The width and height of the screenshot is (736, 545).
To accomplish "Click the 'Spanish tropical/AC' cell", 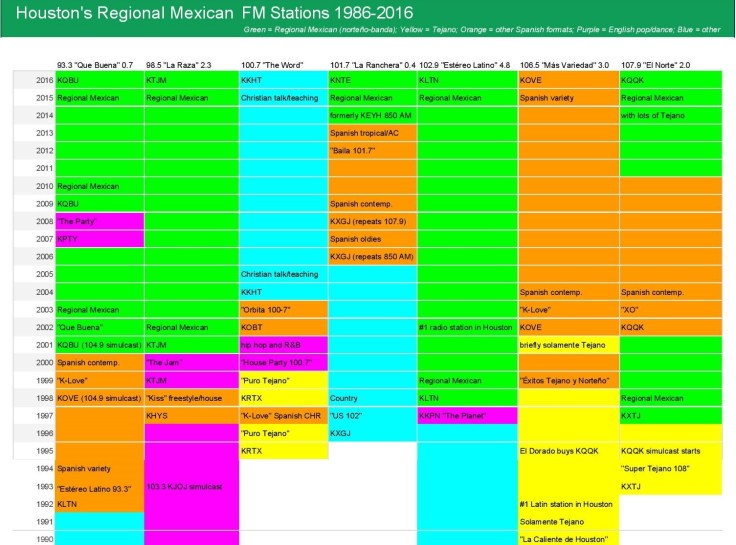I will [x=373, y=133].
